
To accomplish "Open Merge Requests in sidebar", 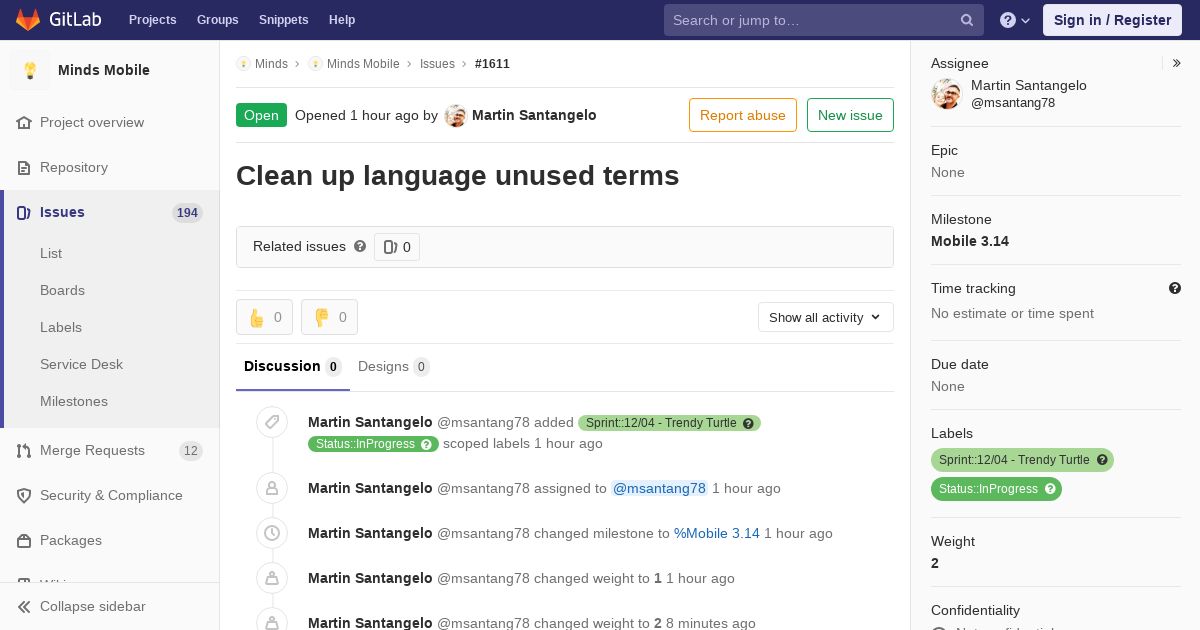I will click(x=110, y=450).
